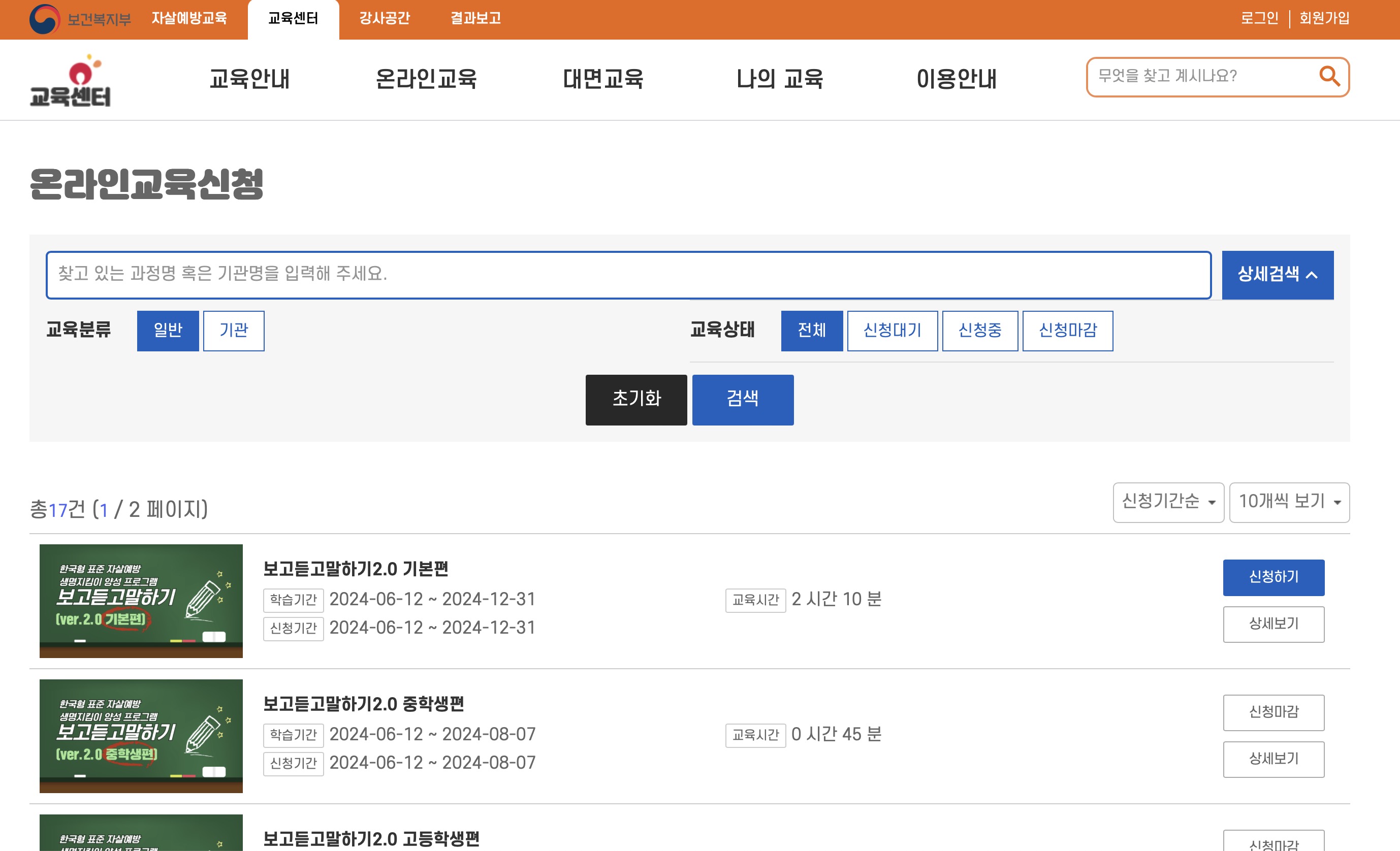This screenshot has width=1400, height=851.
Task: Select 일반 education category filter
Action: 168,331
